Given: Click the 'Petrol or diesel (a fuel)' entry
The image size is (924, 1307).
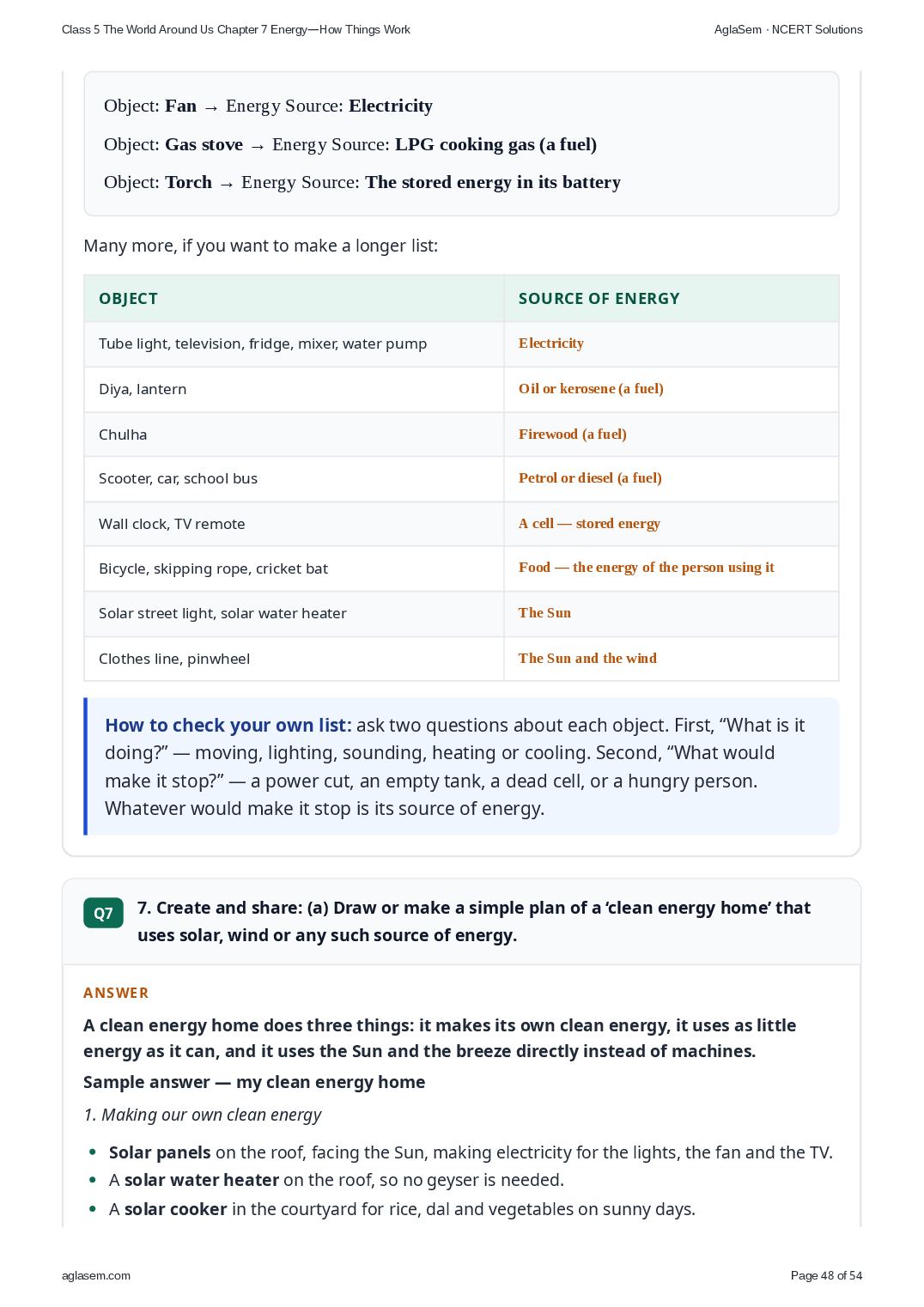Looking at the screenshot, I should pos(590,478).
